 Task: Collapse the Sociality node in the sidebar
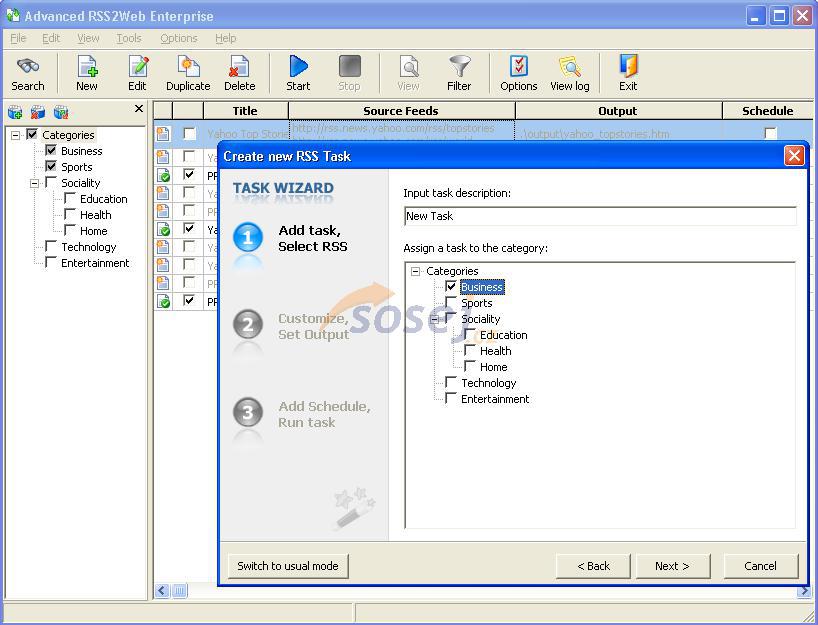pyautogui.click(x=34, y=183)
